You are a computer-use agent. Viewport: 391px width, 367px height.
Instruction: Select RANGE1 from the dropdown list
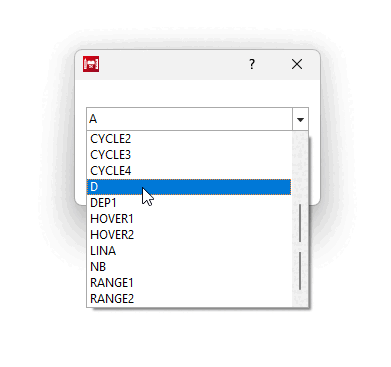189,283
